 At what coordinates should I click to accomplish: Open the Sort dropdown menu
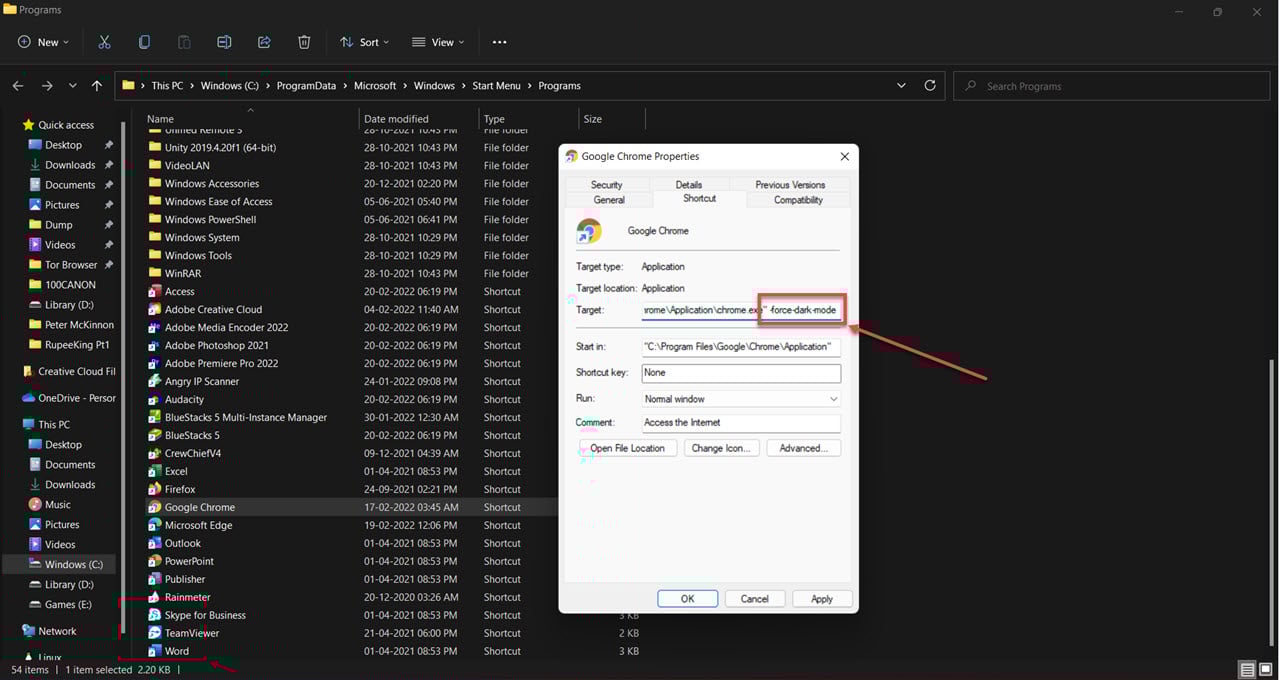[x=364, y=42]
